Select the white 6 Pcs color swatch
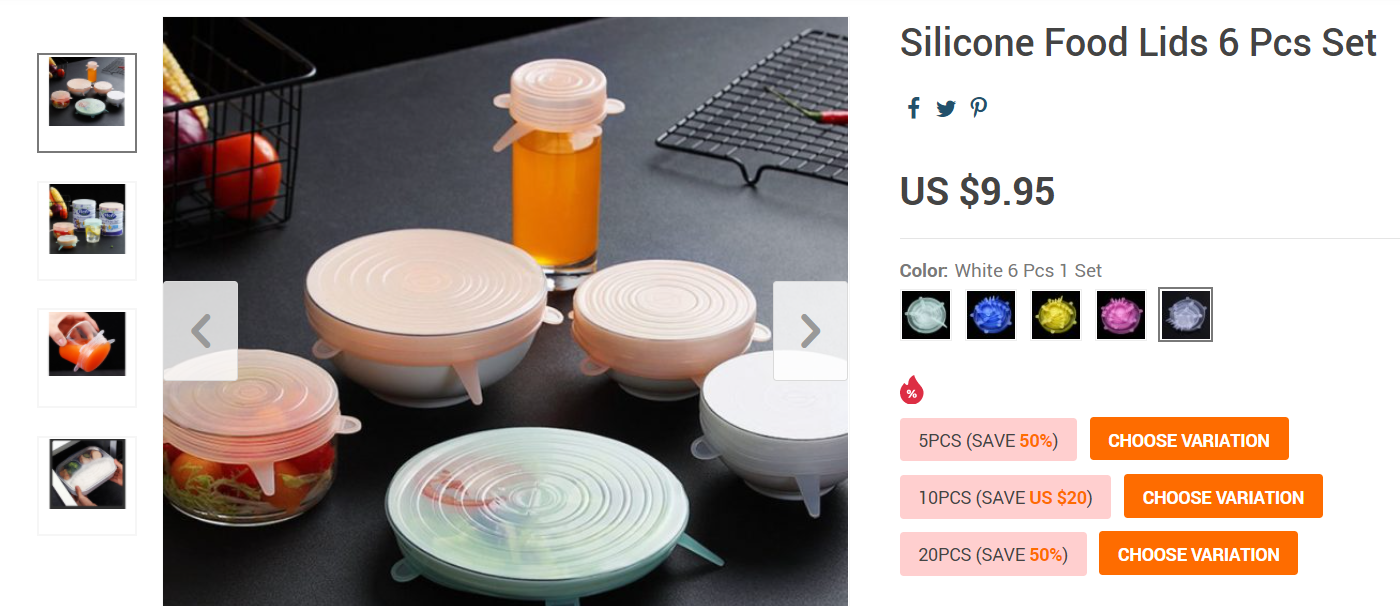The height and width of the screenshot is (606, 1400). coord(1186,315)
